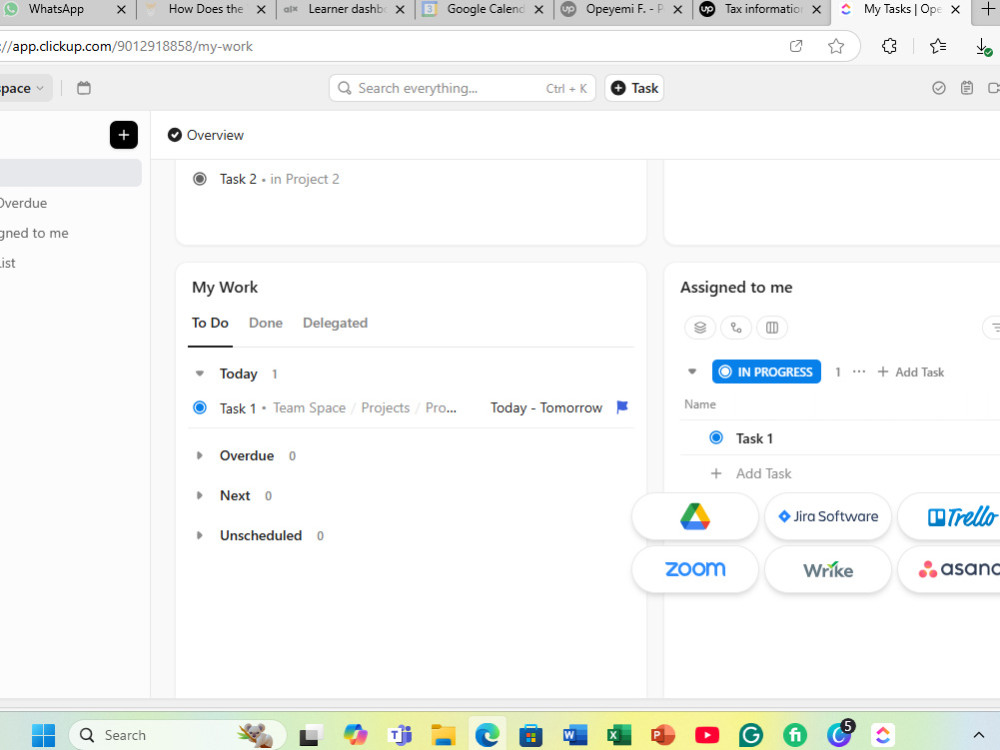Click the Zoom integration card
The image size is (1000, 750).
695,569
